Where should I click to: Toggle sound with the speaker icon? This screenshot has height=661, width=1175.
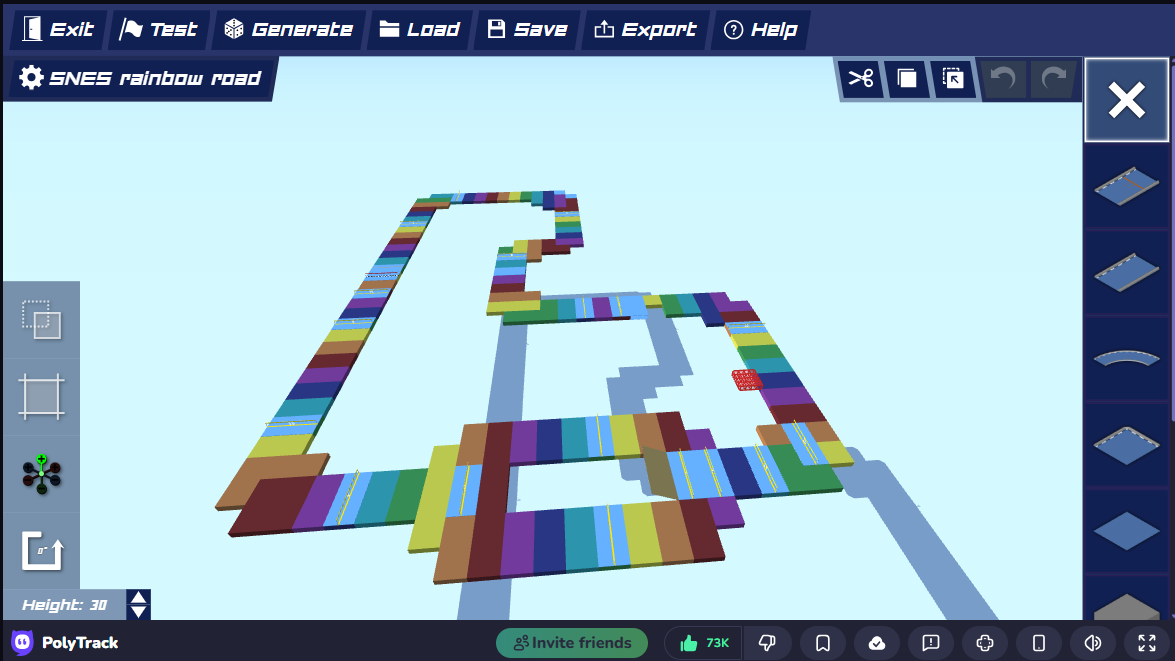1093,643
